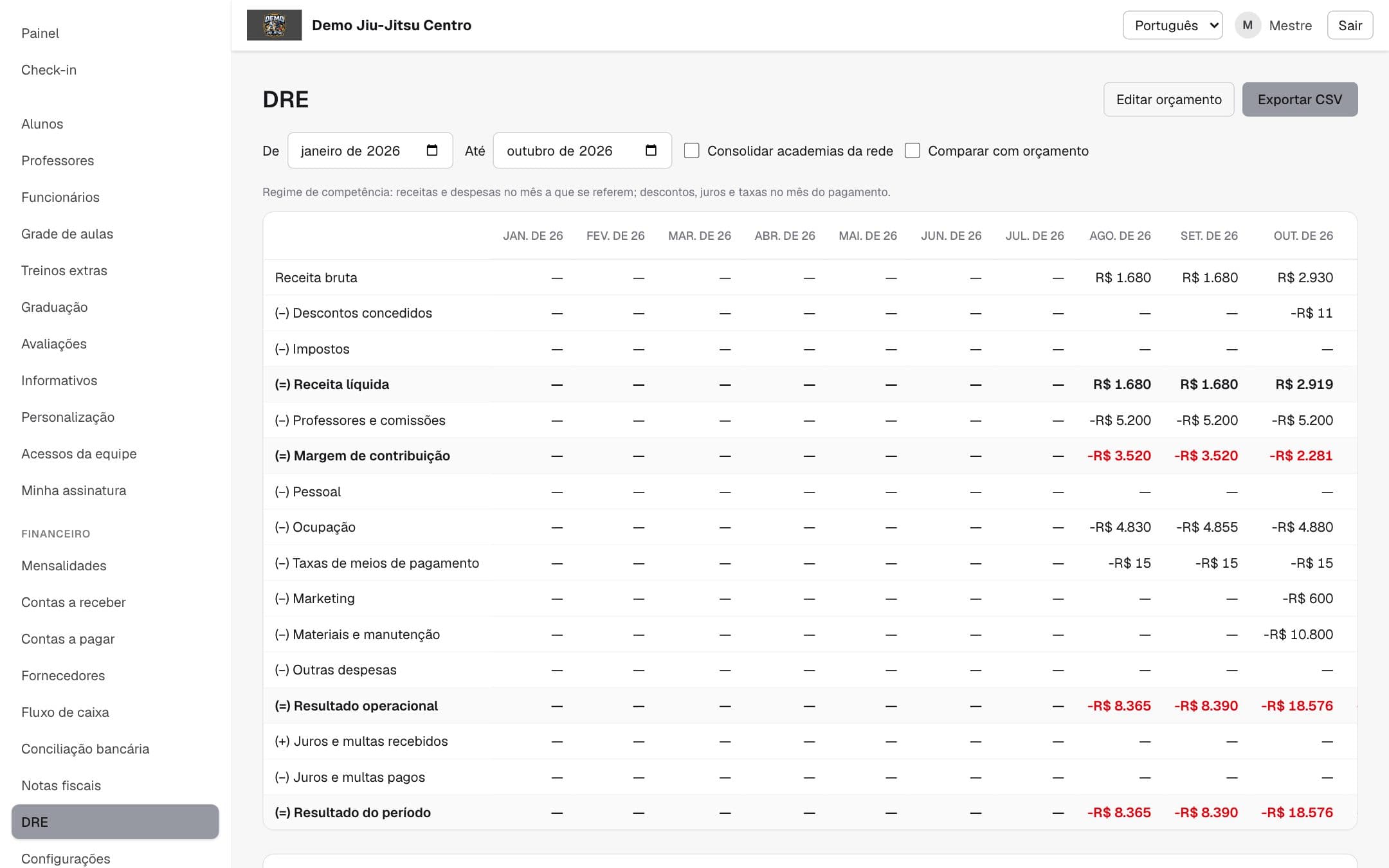Export the DRE with Exportar CSV
This screenshot has height=868, width=1389.
pyautogui.click(x=1300, y=100)
